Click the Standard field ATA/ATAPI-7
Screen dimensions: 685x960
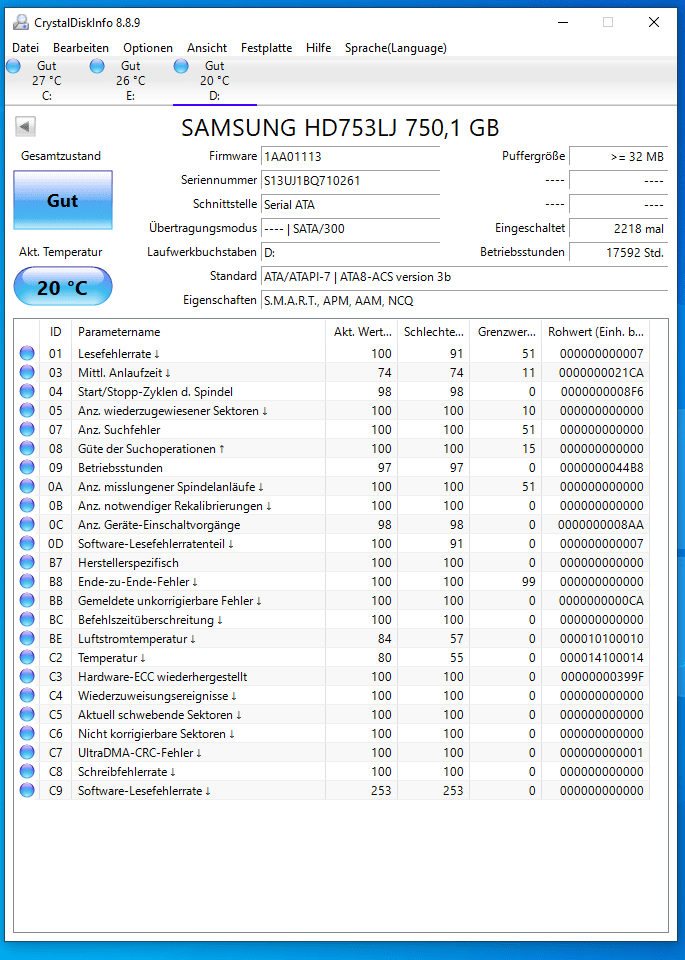point(464,277)
